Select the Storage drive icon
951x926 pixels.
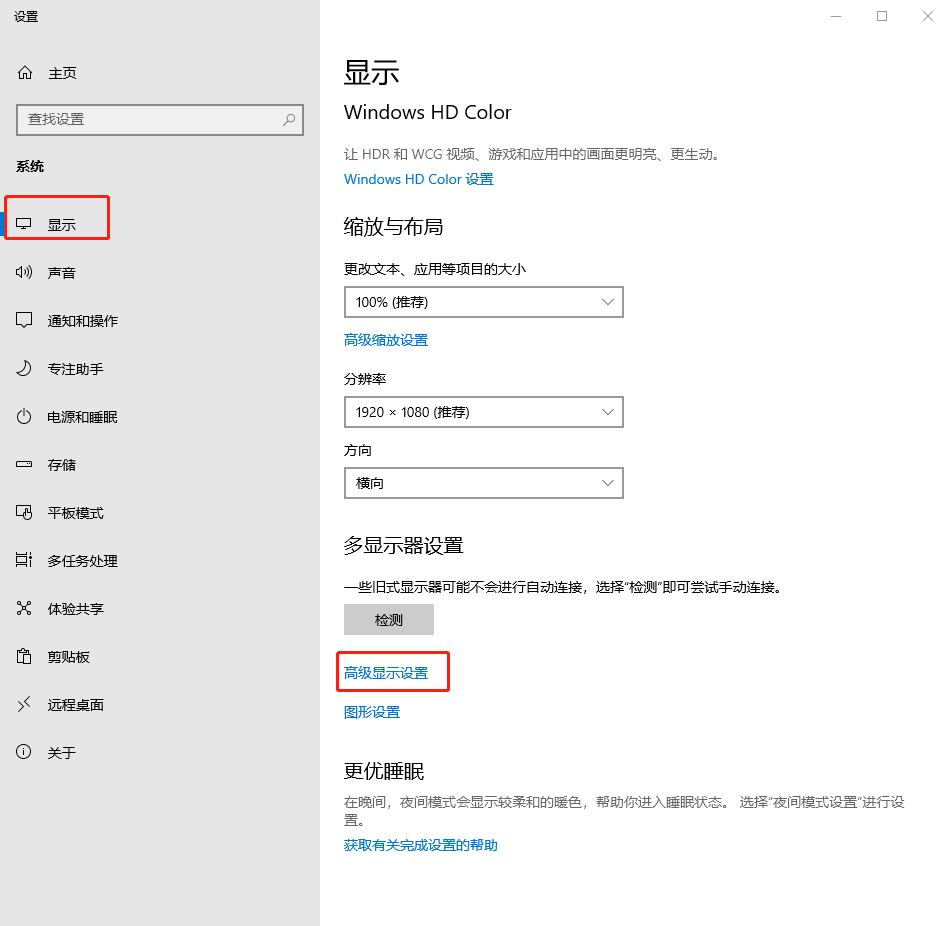25,465
